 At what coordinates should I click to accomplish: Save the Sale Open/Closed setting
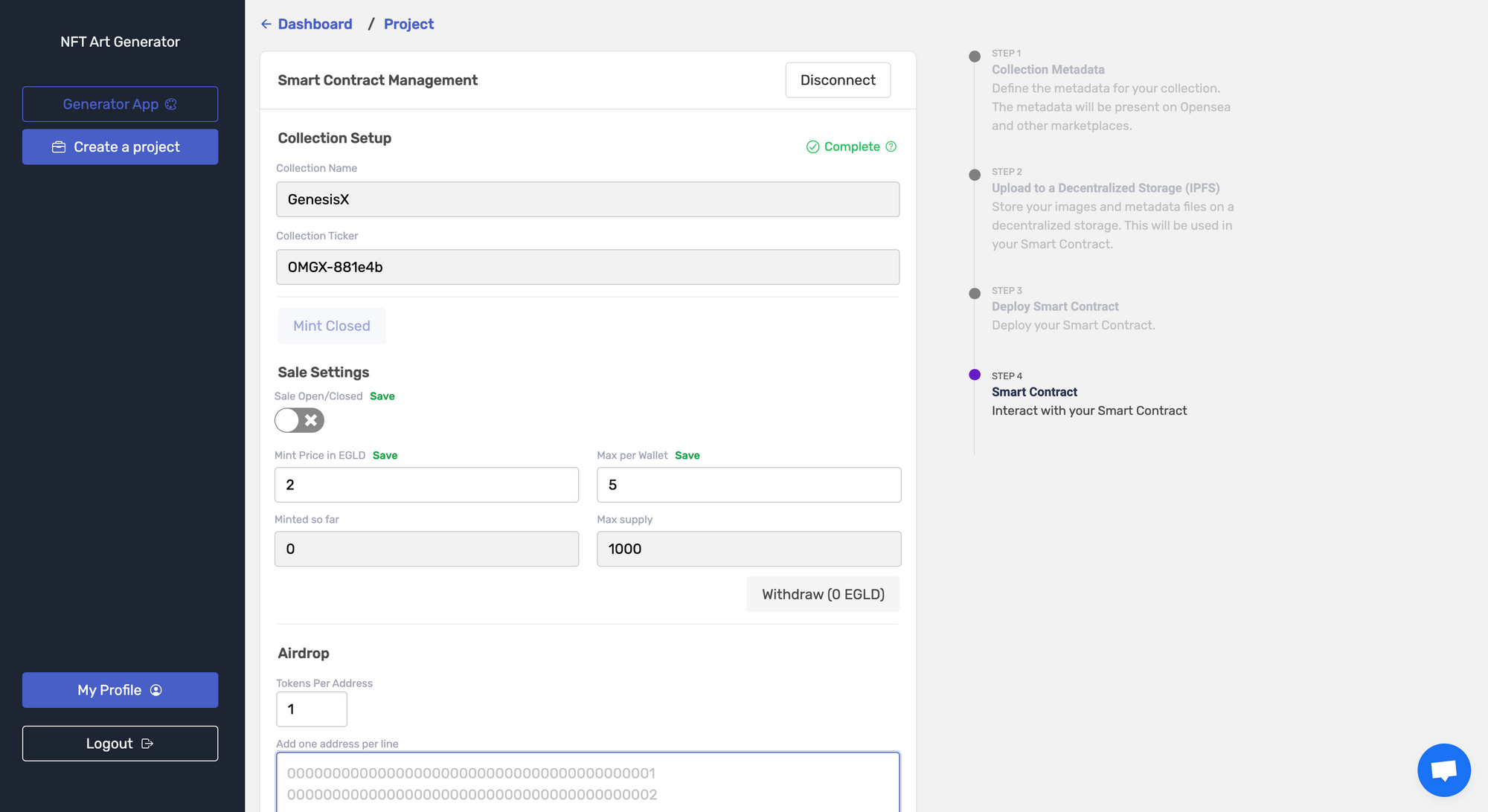pyautogui.click(x=382, y=396)
